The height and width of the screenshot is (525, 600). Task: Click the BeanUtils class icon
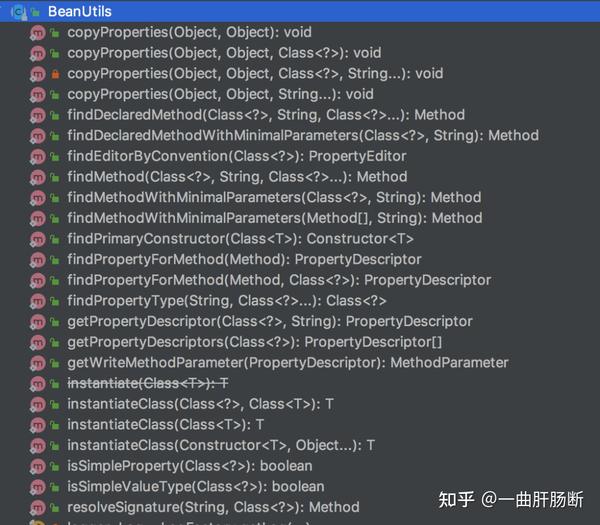pyautogui.click(x=19, y=12)
